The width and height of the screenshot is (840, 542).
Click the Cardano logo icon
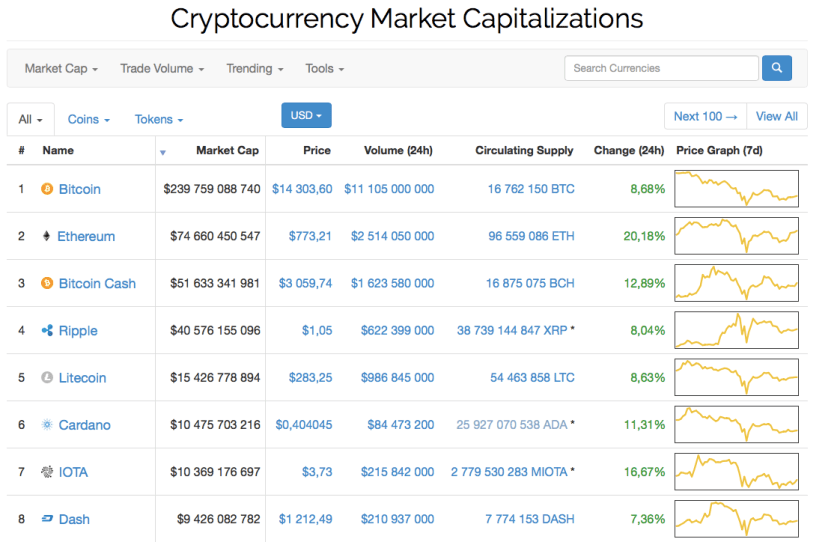[47, 425]
